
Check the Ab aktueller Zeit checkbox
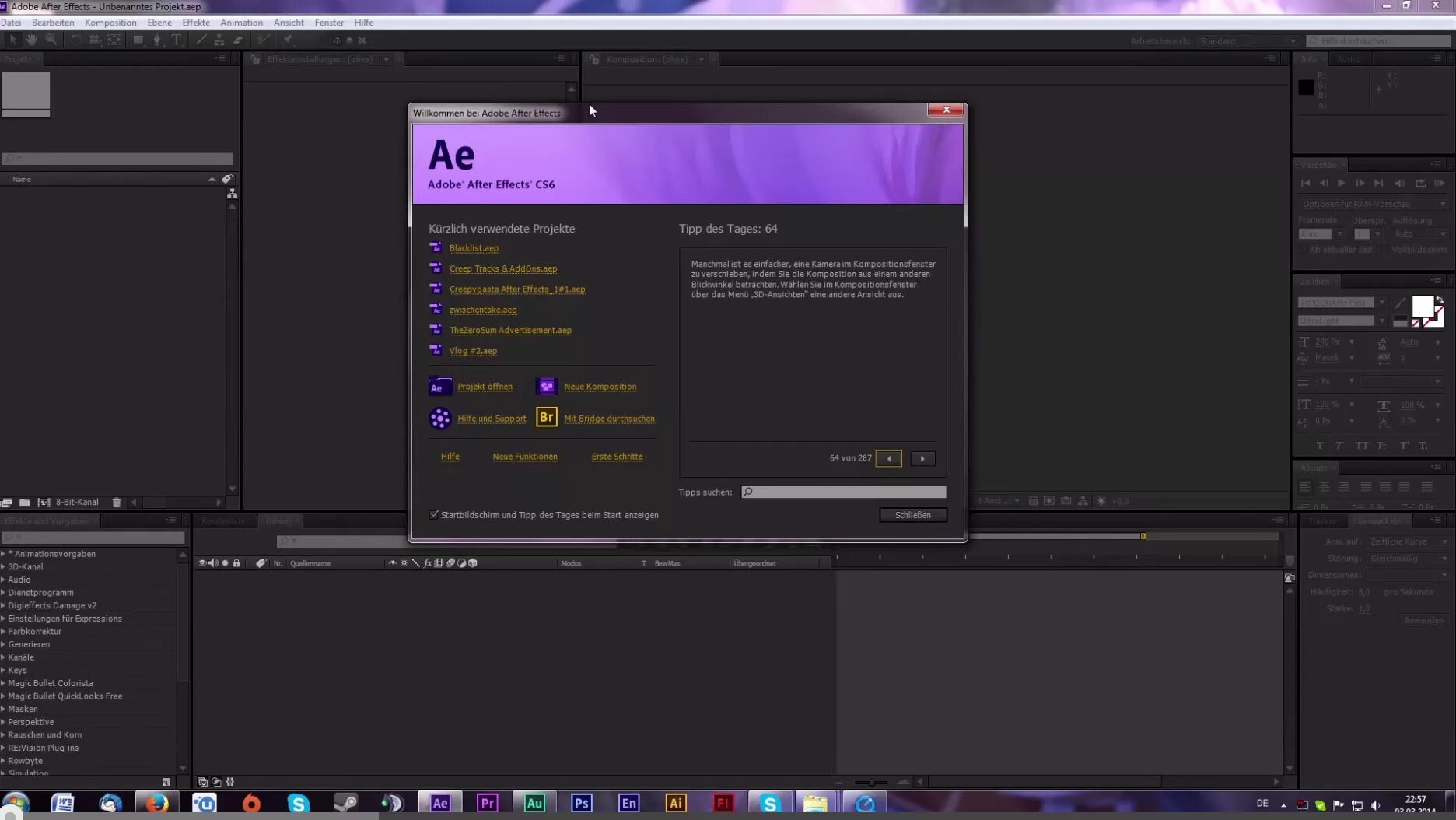tap(1301, 250)
